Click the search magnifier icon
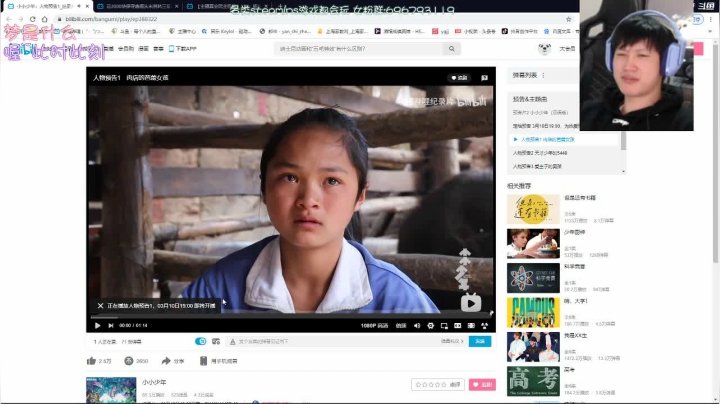The height and width of the screenshot is (404, 720). pos(452,49)
